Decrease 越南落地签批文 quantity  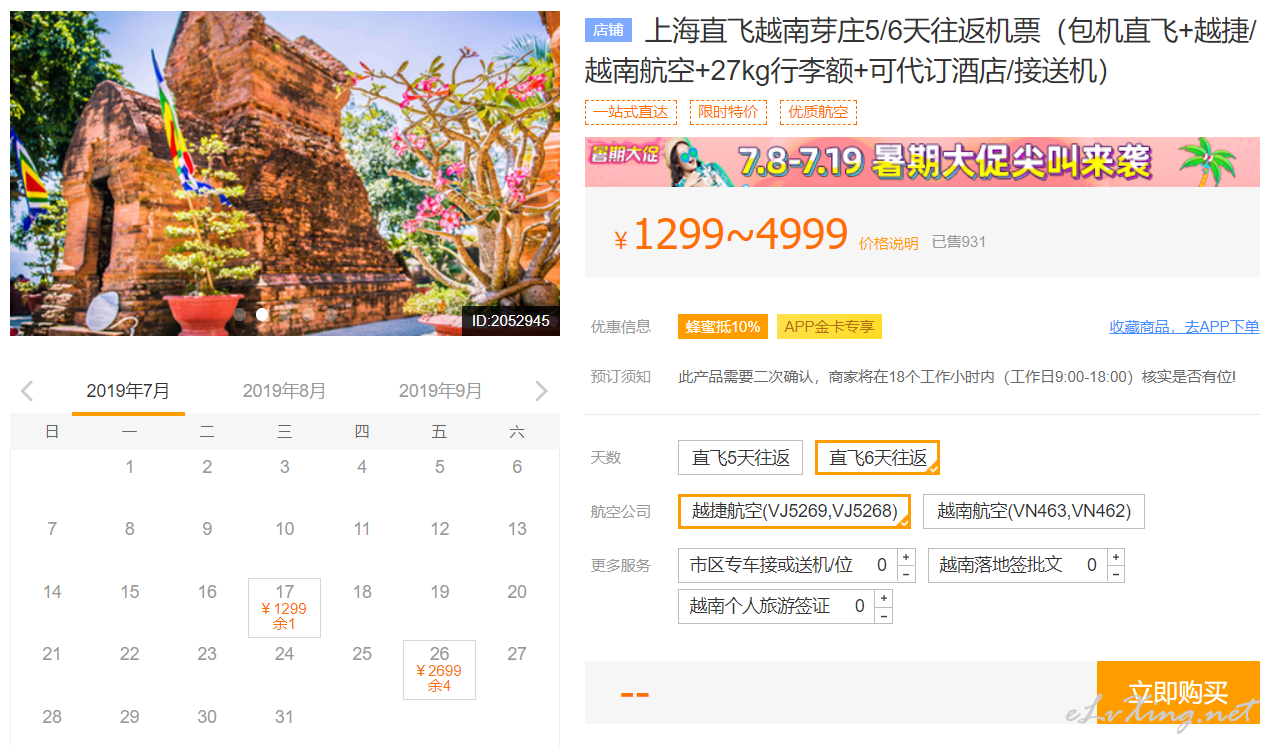[1116, 574]
